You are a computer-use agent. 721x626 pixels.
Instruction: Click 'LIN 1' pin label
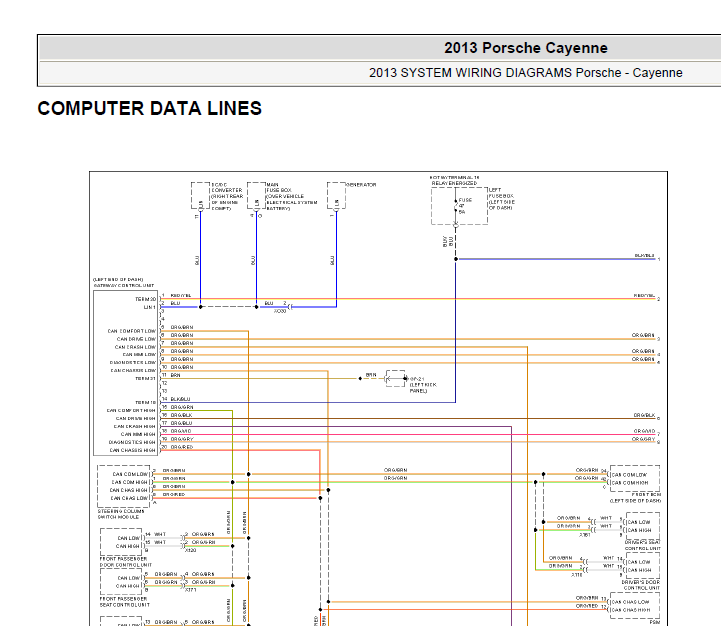(x=150, y=307)
